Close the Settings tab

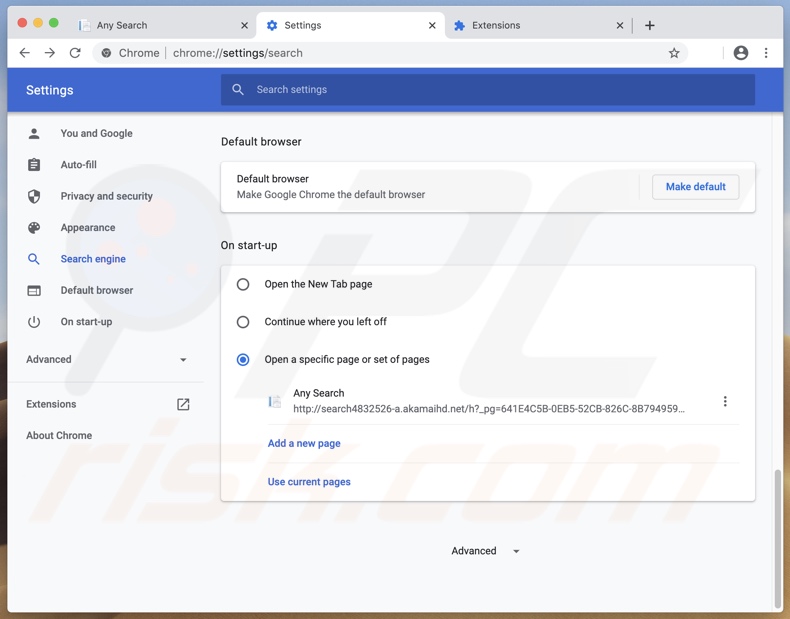point(432,25)
